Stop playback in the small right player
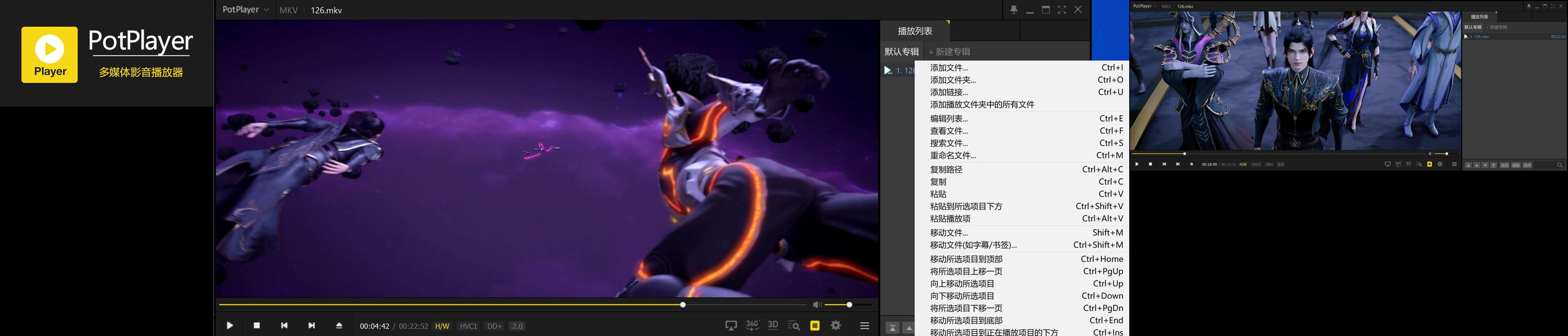The width and height of the screenshot is (1568, 336). (x=1151, y=164)
